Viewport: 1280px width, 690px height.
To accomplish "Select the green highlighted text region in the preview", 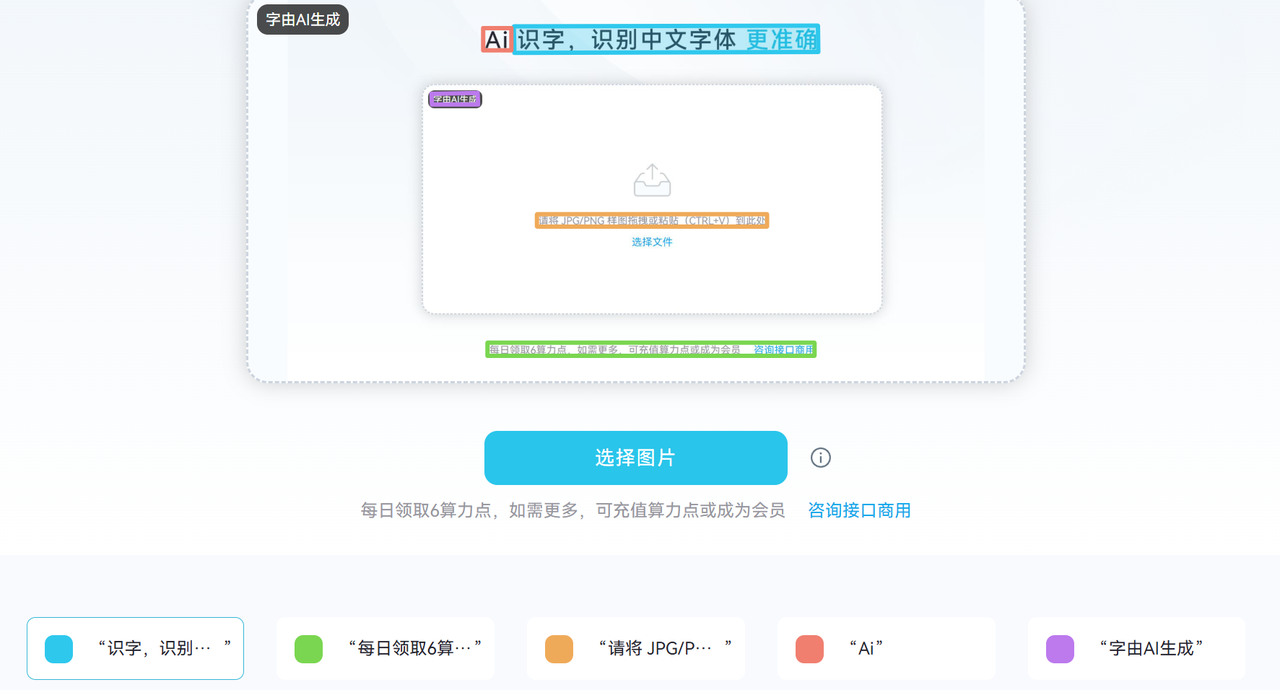I will tap(650, 349).
